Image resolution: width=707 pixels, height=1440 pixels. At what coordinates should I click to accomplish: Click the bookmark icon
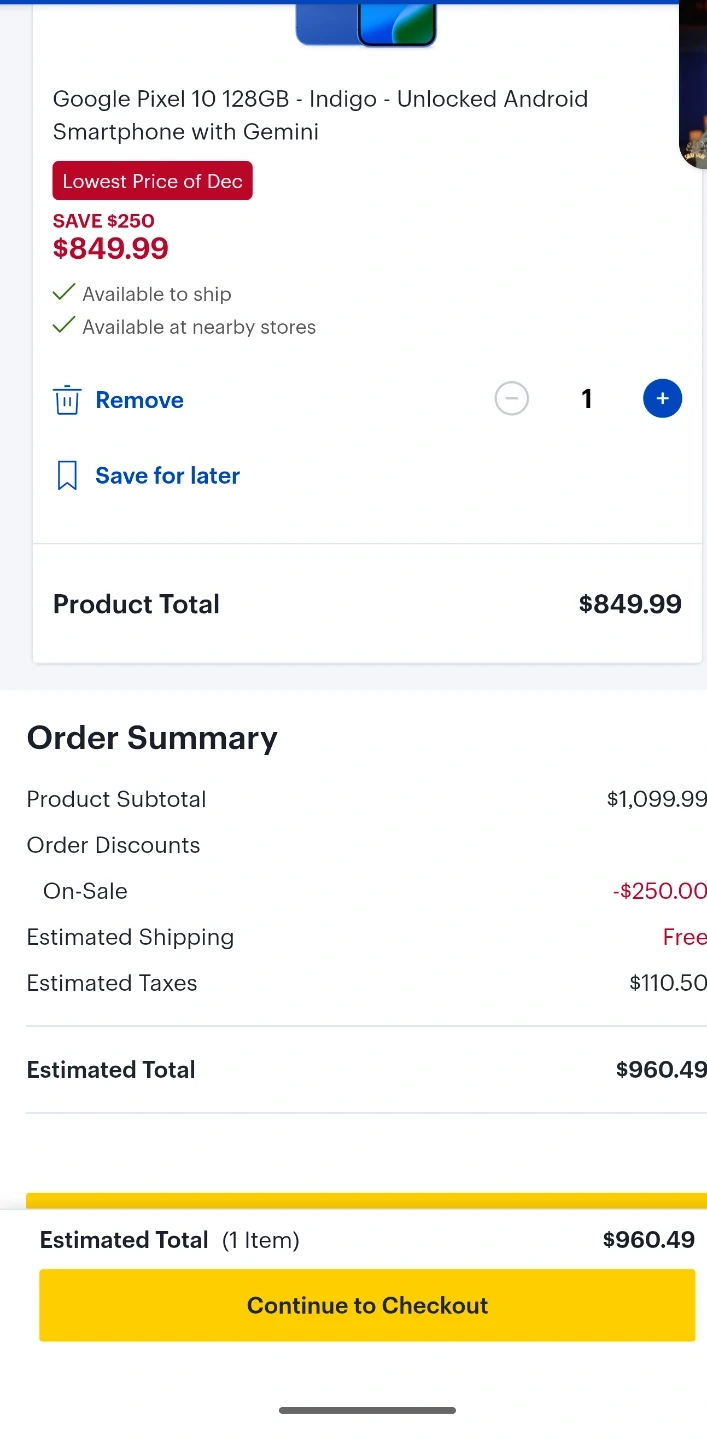67,476
